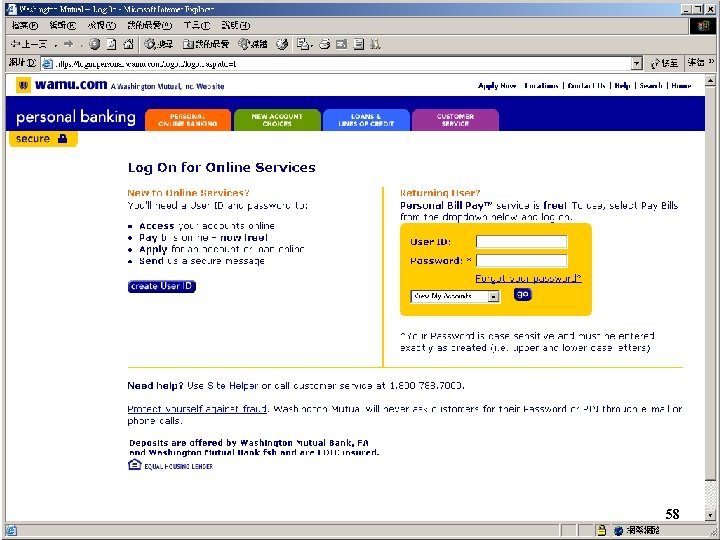The image size is (720, 540).
Task: Open the Edit menu (編輯)
Action: (x=63, y=25)
